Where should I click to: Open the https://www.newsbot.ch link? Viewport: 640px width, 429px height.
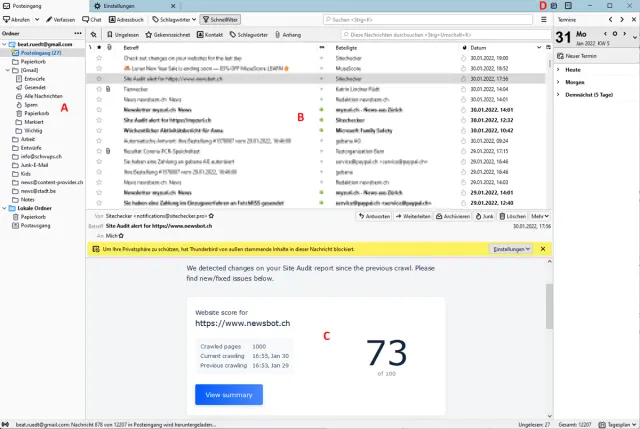[x=243, y=323]
